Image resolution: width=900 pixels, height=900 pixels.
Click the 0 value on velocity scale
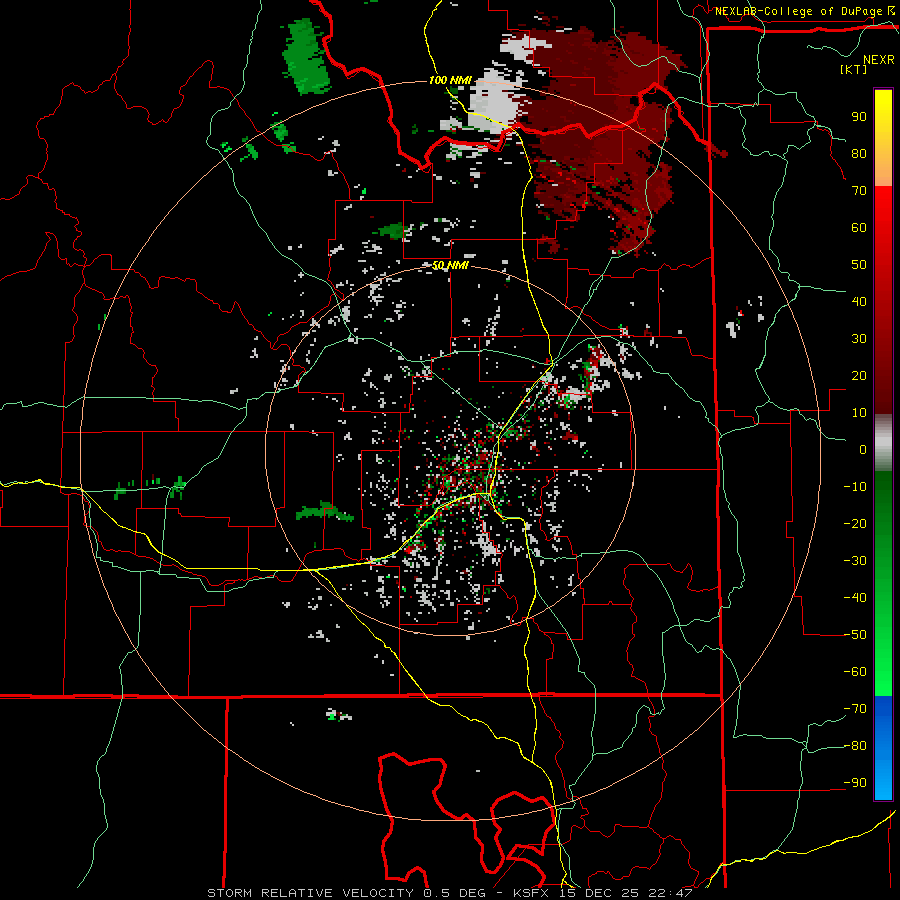click(863, 450)
